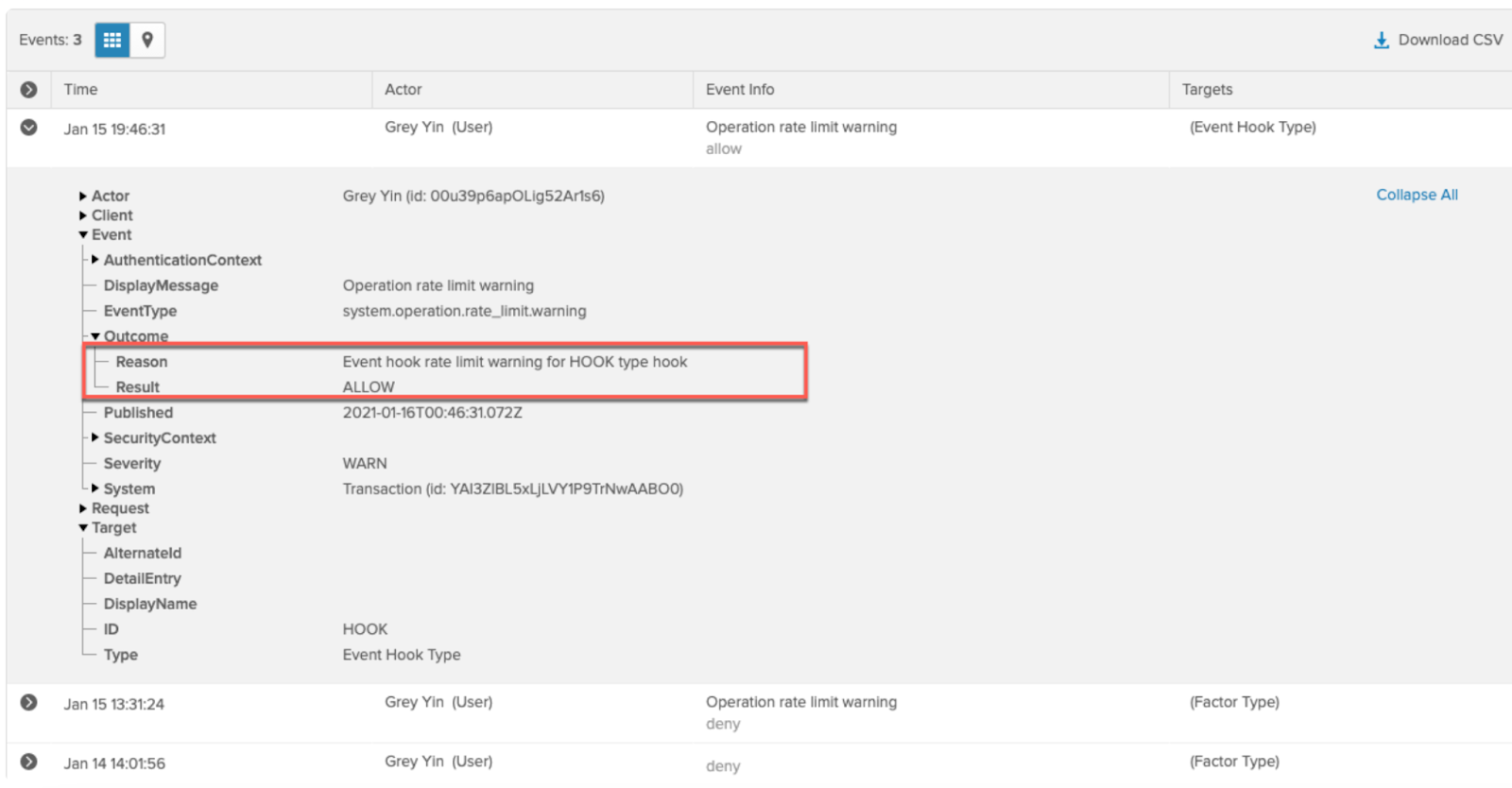Click the Download CSV icon
The width and height of the screenshot is (1512, 788).
(1381, 40)
